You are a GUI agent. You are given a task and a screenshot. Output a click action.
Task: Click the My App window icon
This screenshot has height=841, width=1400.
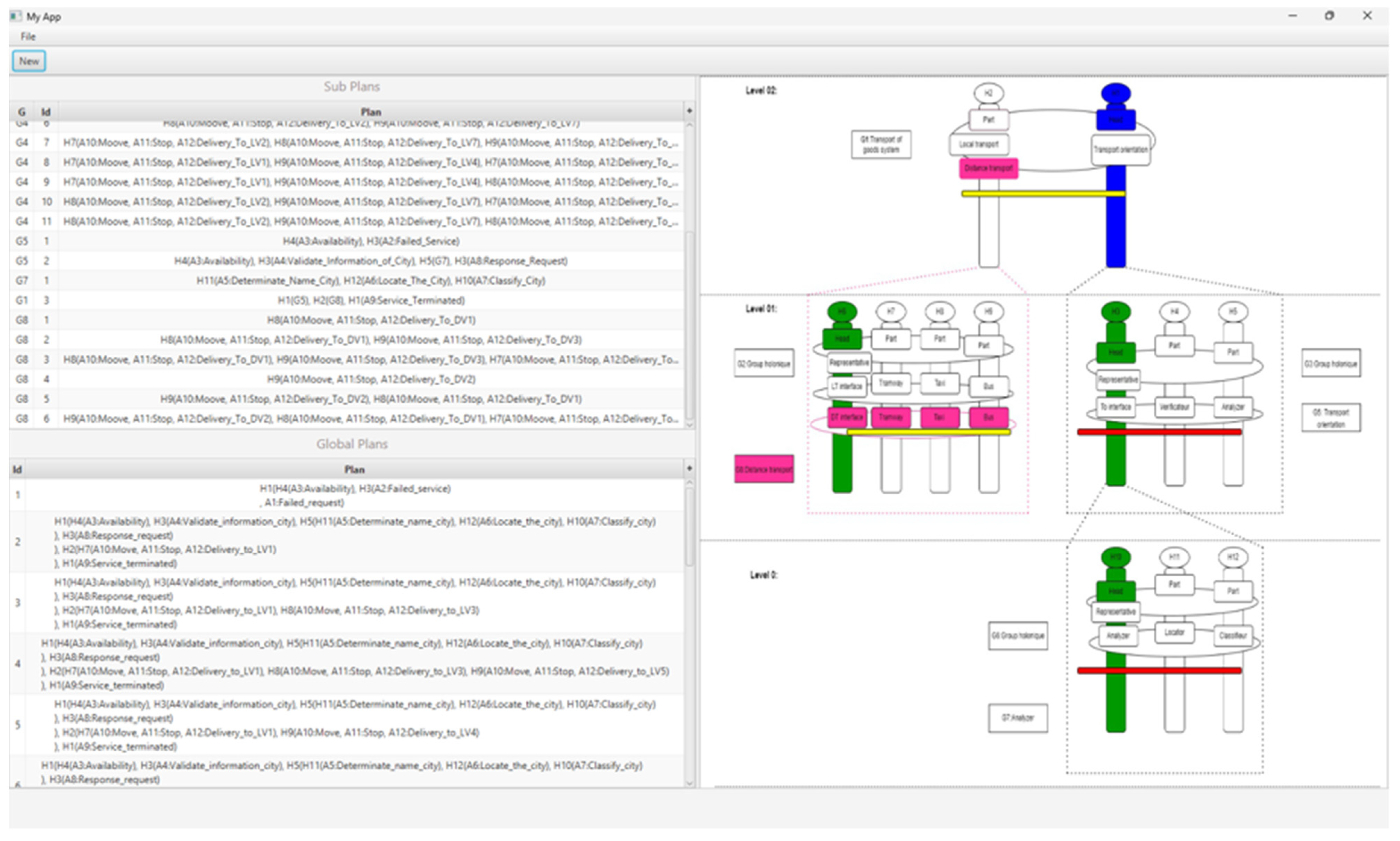(x=15, y=16)
